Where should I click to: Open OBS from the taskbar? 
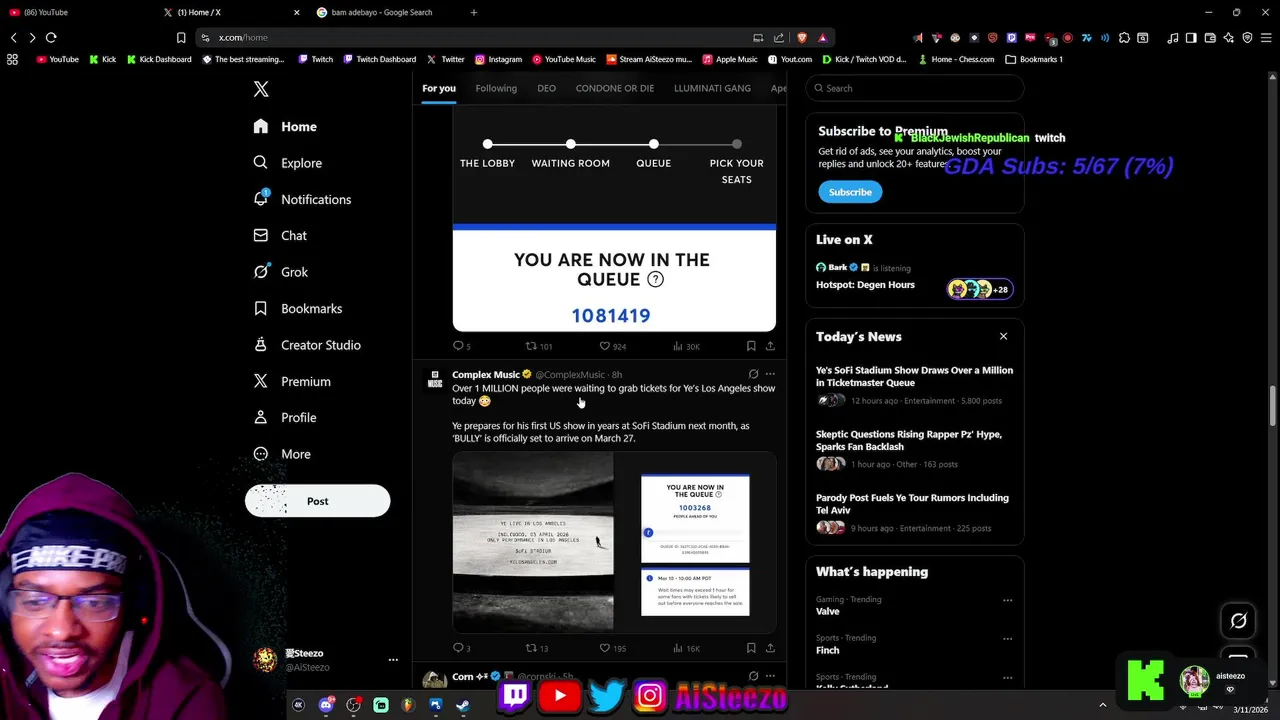(353, 705)
